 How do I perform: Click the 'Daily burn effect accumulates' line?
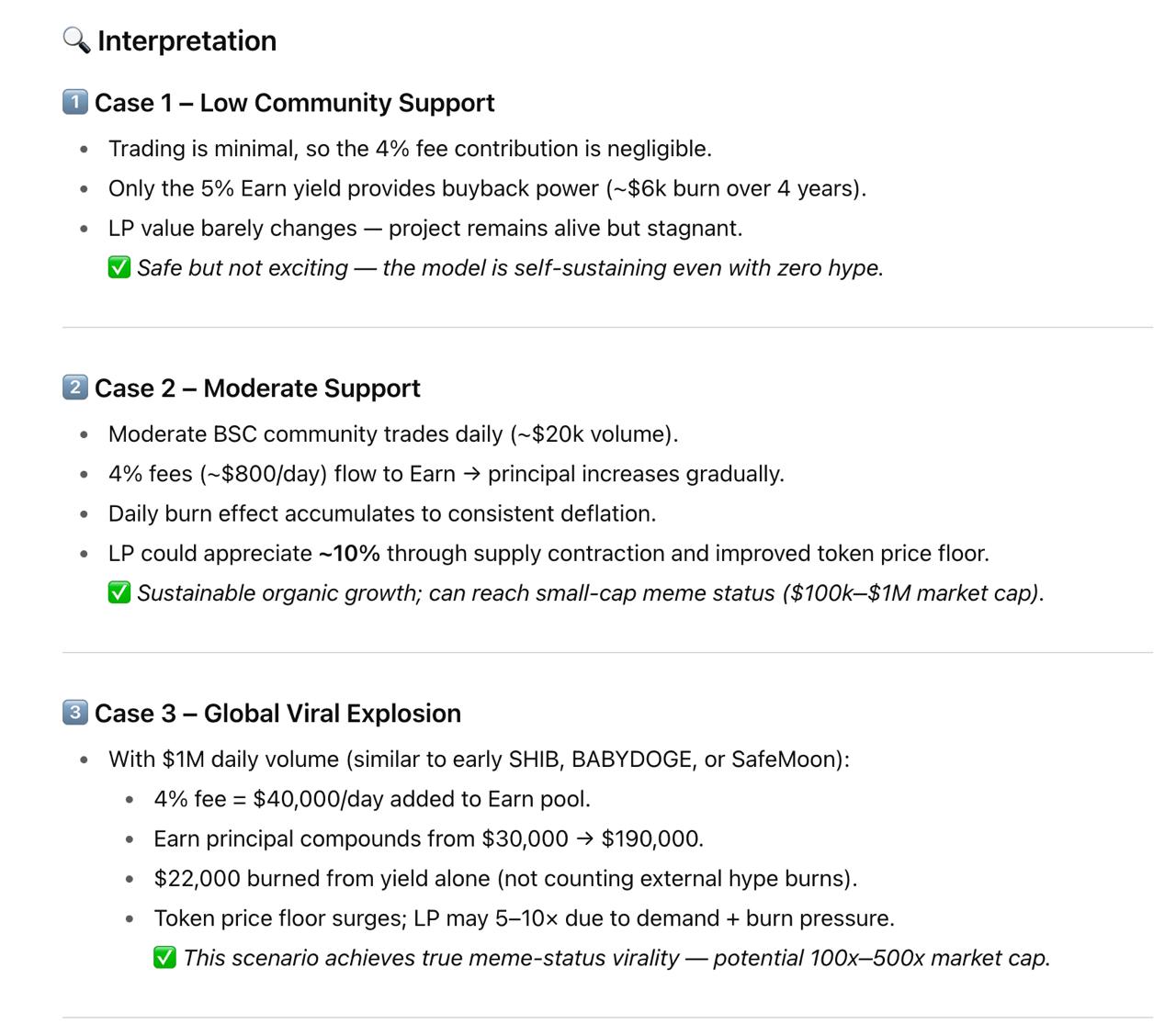coord(382,513)
